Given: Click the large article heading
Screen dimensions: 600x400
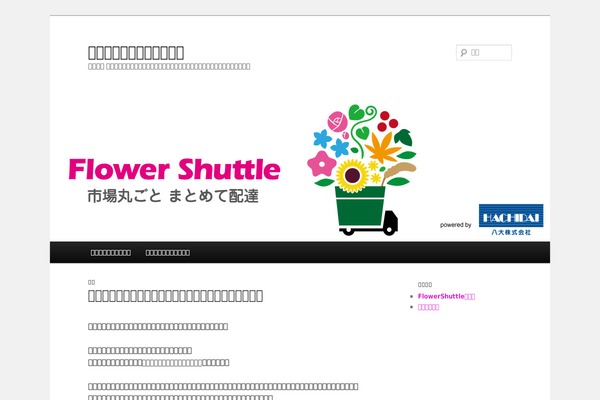Looking at the screenshot, I should [175, 296].
